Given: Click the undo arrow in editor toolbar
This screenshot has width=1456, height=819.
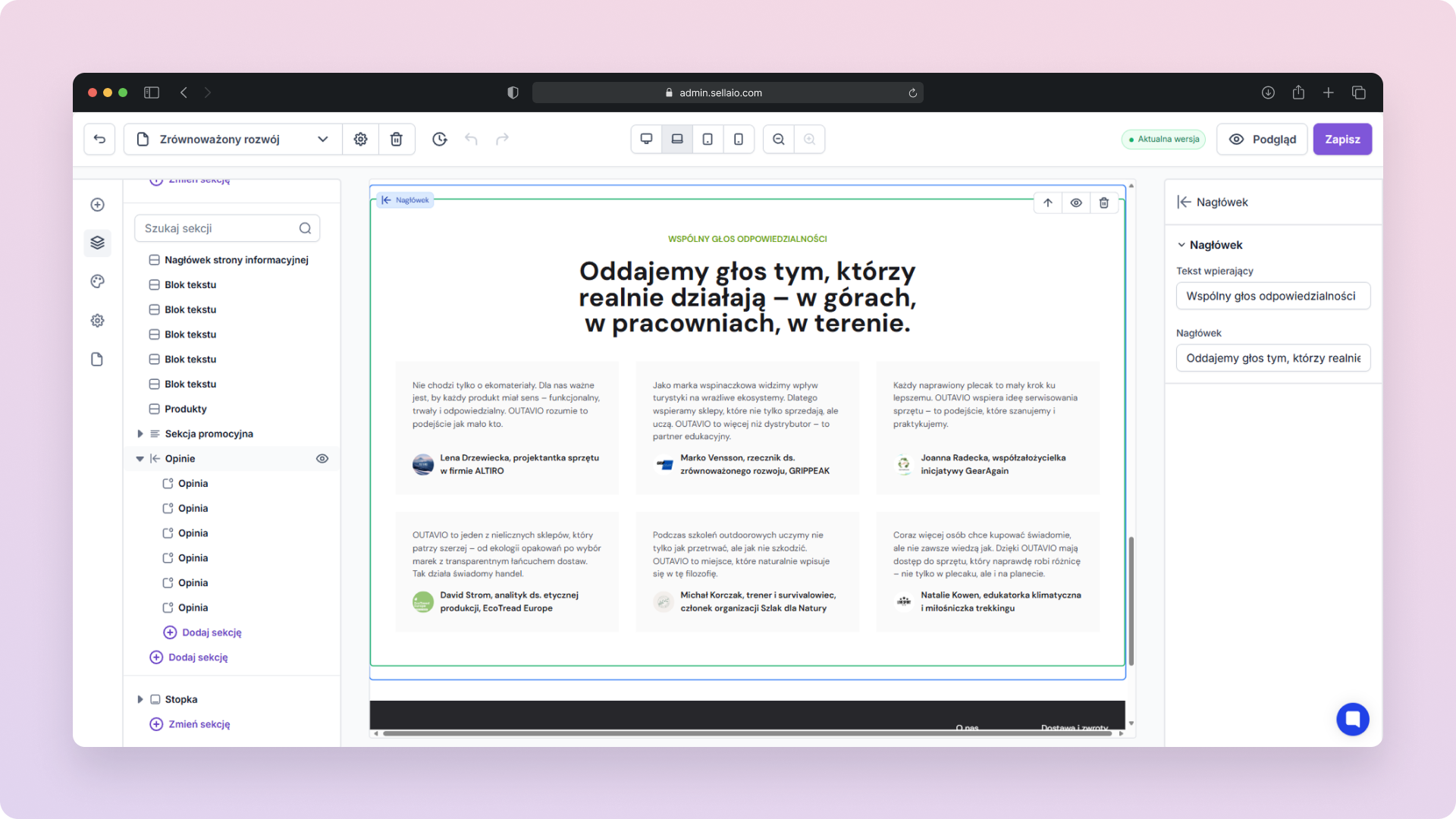Looking at the screenshot, I should click(471, 139).
